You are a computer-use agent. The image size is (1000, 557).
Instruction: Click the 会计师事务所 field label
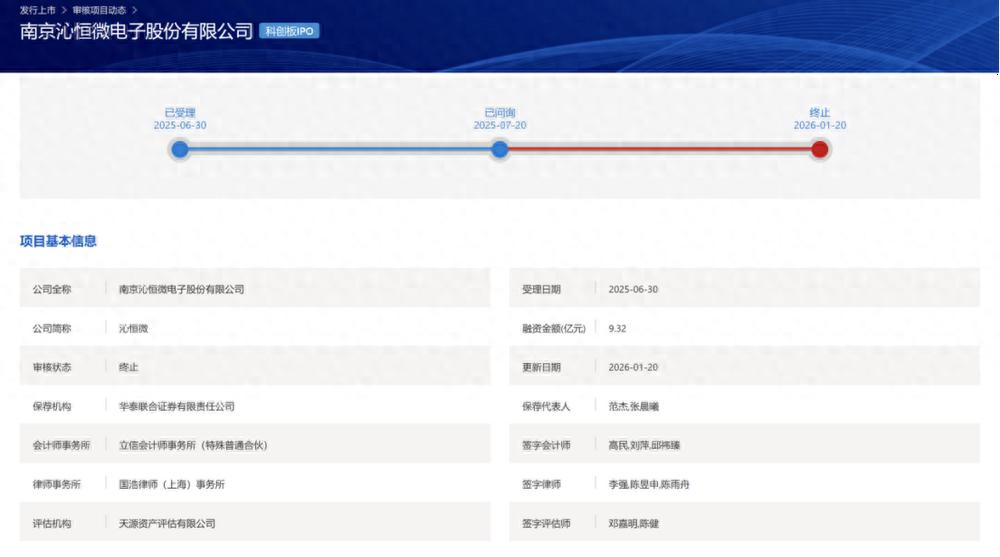click(x=61, y=445)
